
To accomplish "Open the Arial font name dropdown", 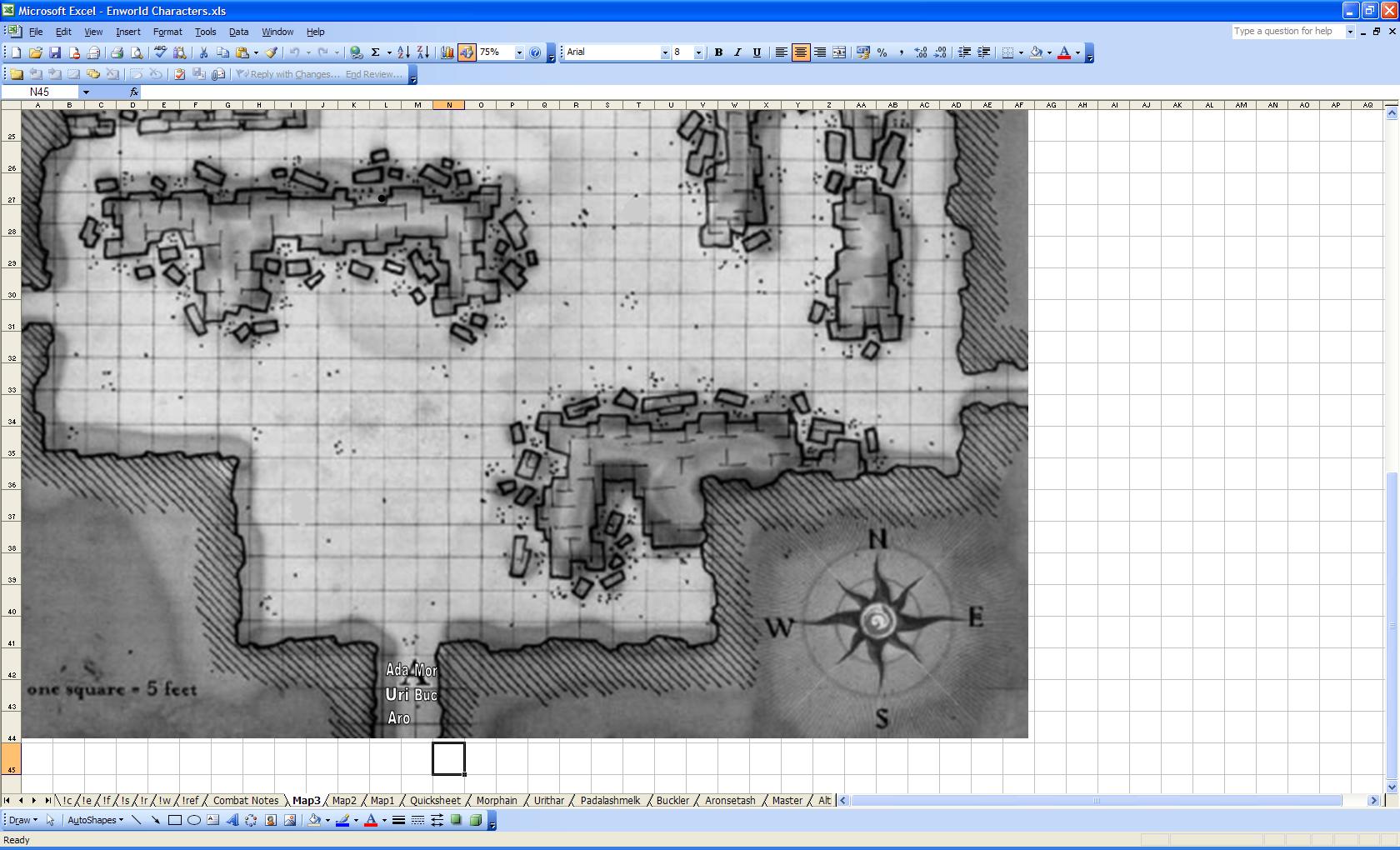I will (665, 52).
